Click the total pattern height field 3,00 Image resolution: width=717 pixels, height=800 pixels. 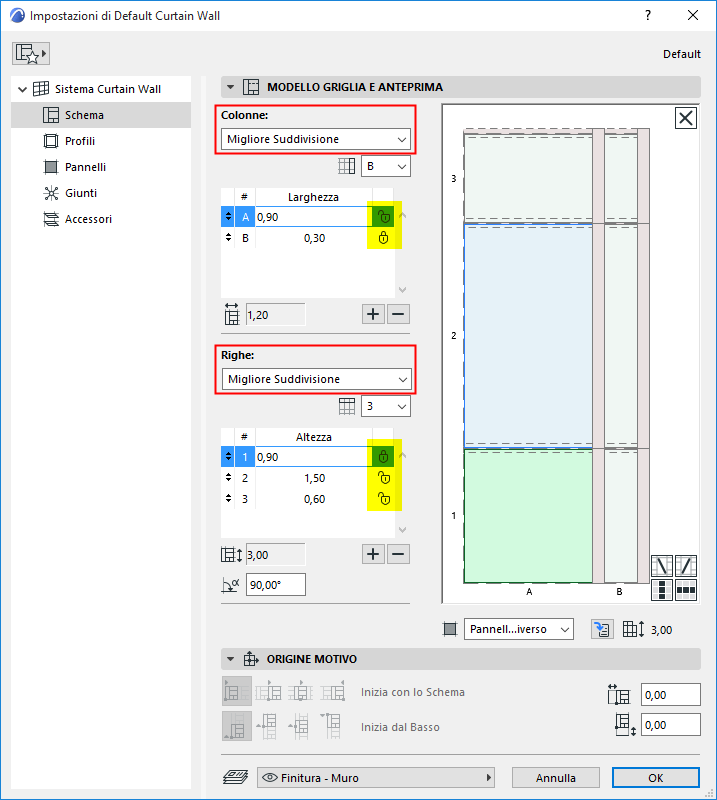point(276,555)
